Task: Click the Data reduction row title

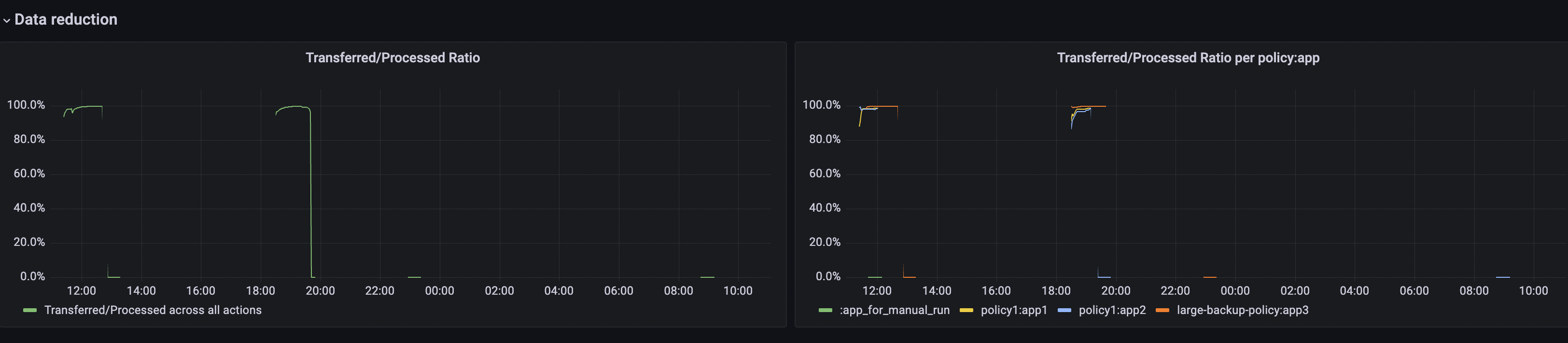Action: pos(66,19)
